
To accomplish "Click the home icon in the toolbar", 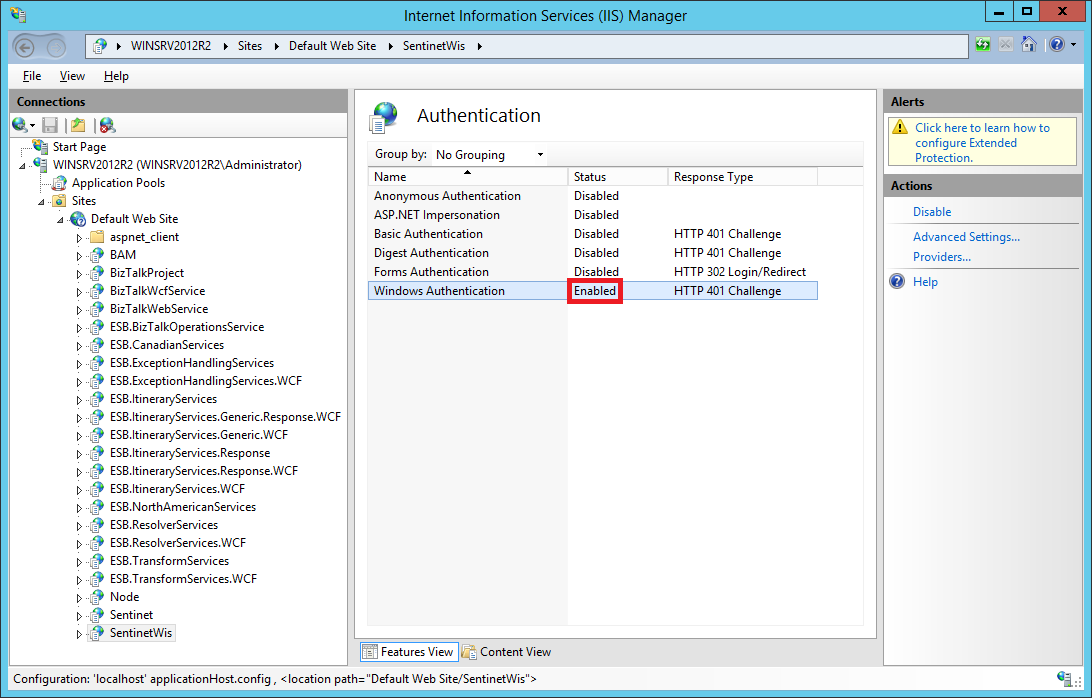I will point(1029,45).
